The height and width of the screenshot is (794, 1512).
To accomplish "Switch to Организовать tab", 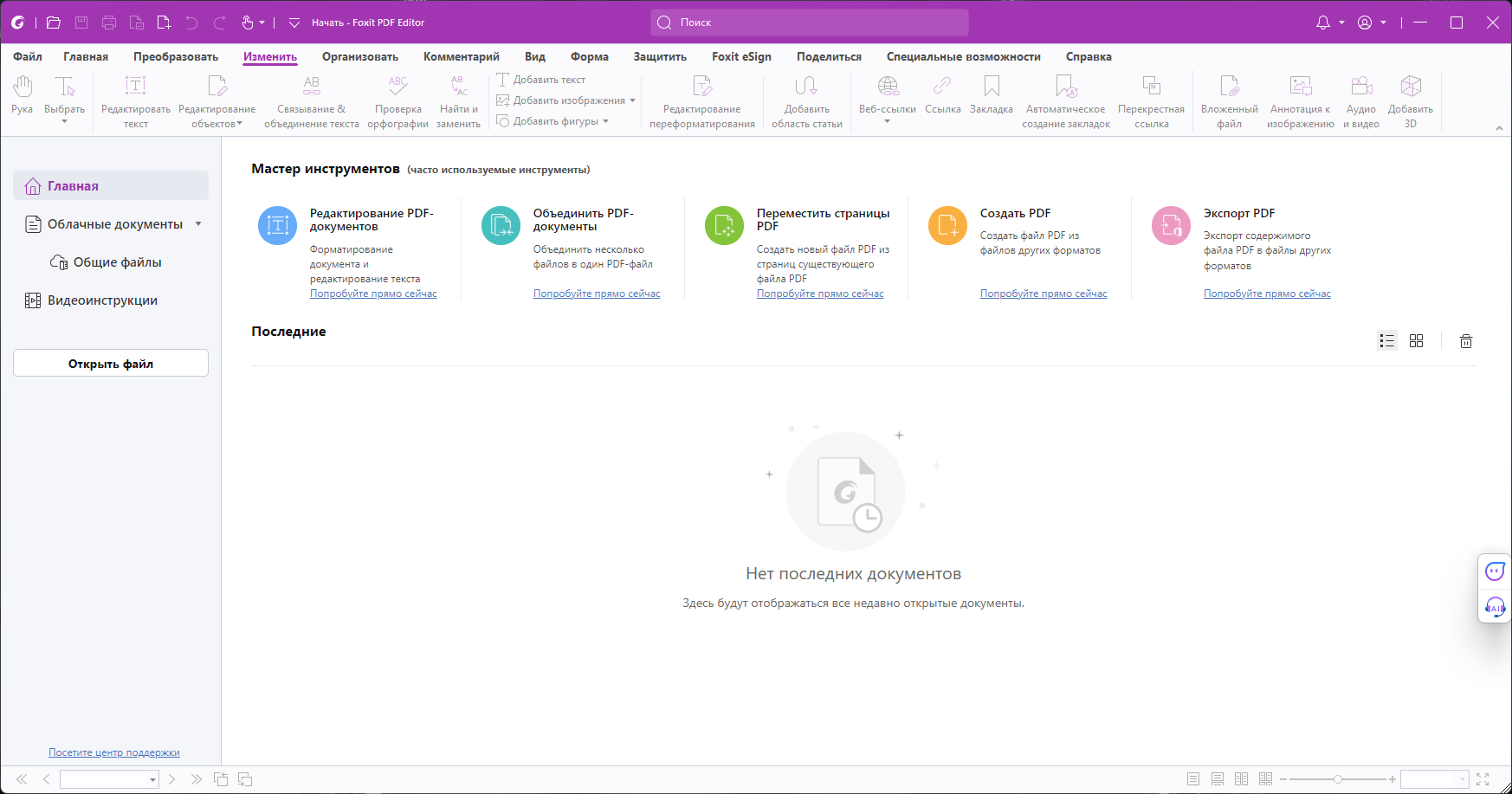I will 360,56.
